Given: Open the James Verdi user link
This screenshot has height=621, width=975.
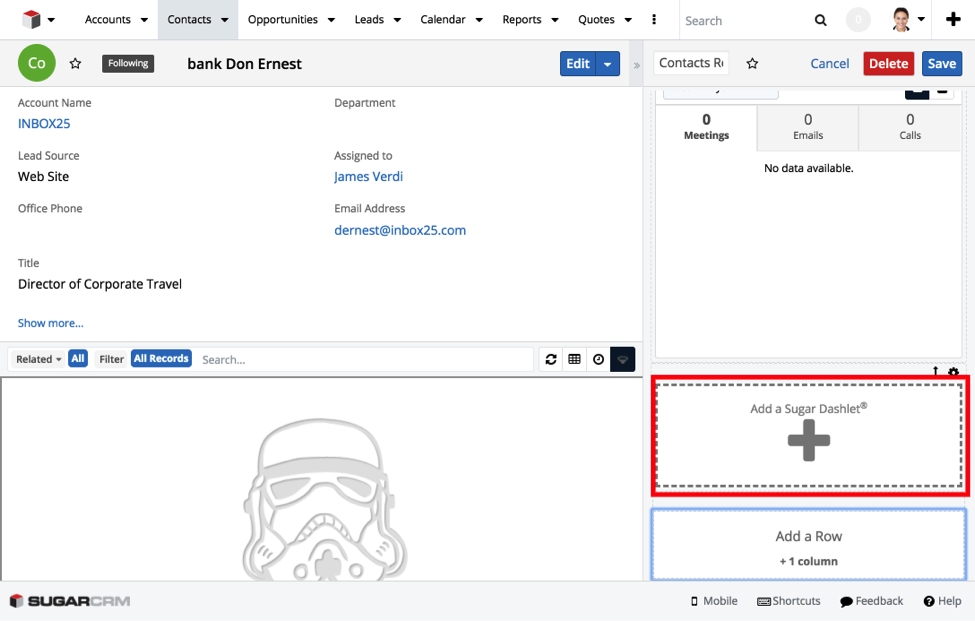Looking at the screenshot, I should [x=368, y=177].
